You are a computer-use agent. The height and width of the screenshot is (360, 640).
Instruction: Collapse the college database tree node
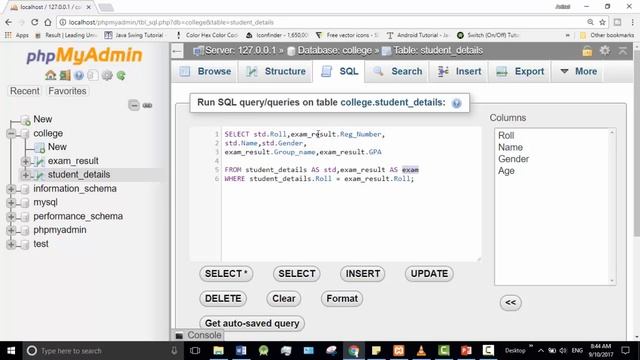tap(11, 133)
